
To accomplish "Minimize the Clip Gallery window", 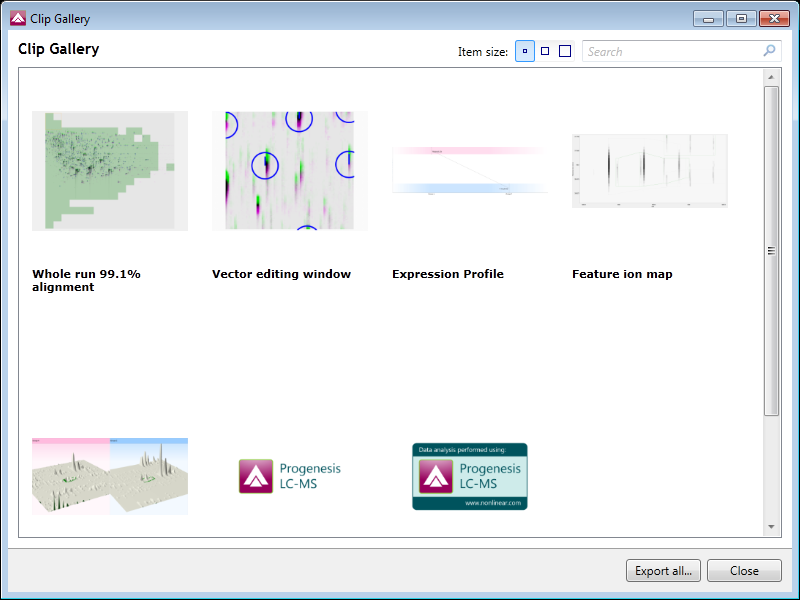I will click(708, 19).
